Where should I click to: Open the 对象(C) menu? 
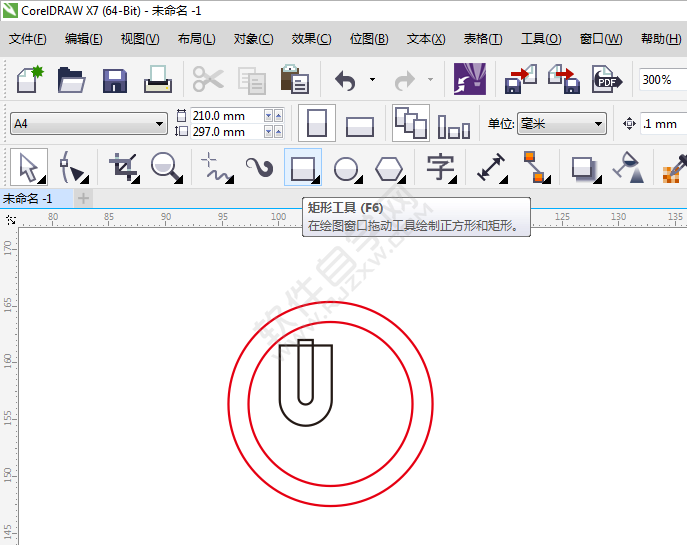click(x=253, y=39)
